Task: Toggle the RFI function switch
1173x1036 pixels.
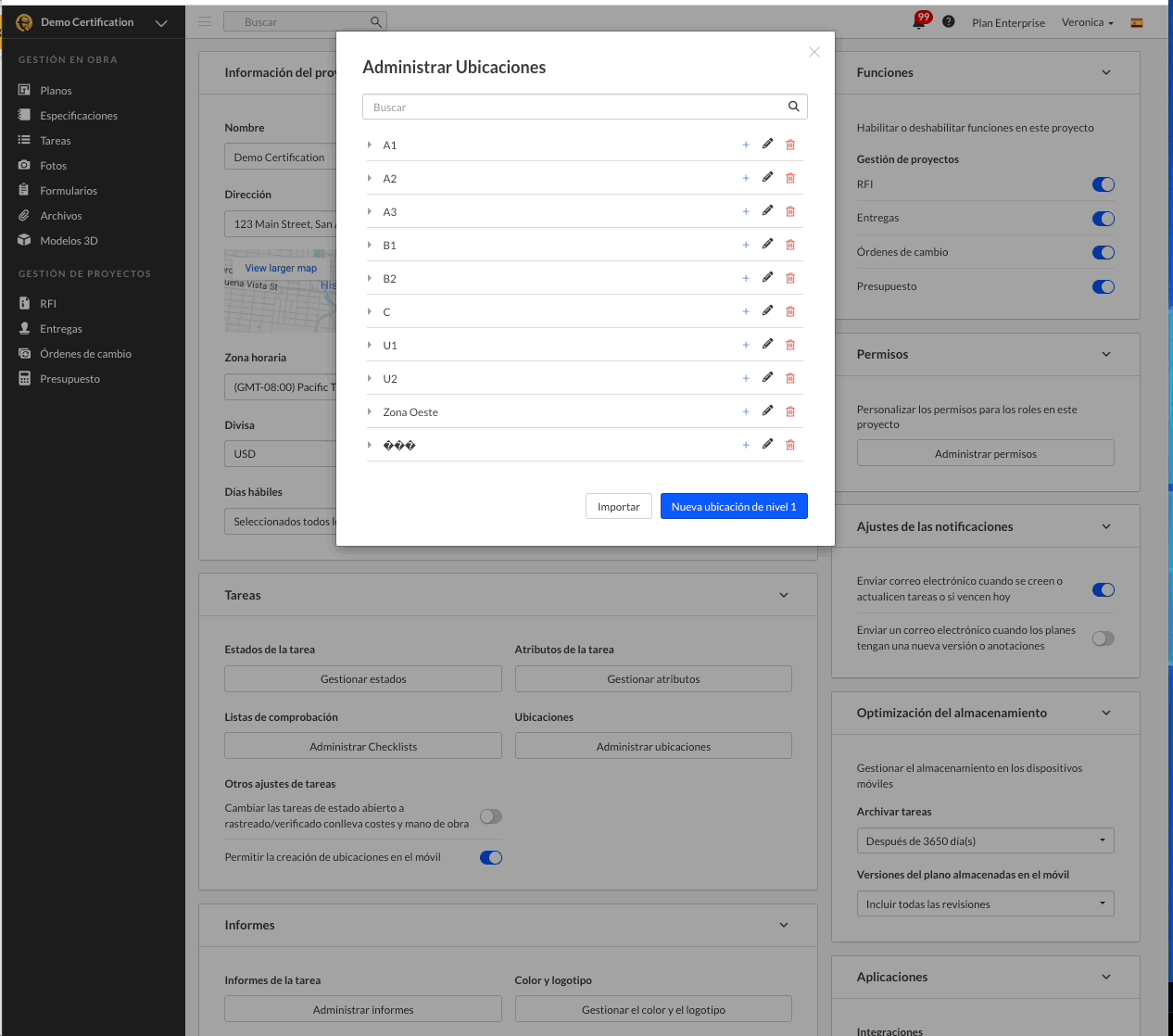Action: click(x=1104, y=184)
